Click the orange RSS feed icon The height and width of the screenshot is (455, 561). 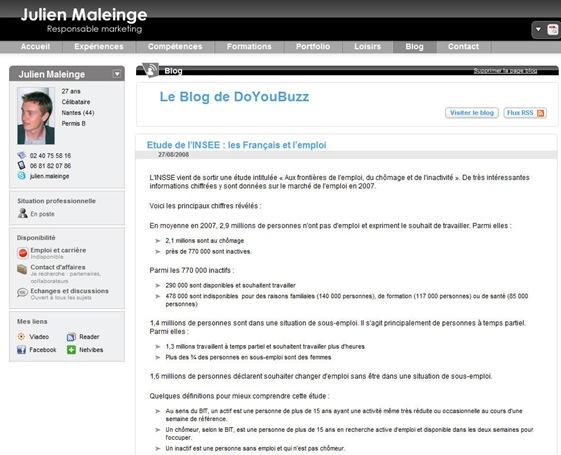coord(541,113)
